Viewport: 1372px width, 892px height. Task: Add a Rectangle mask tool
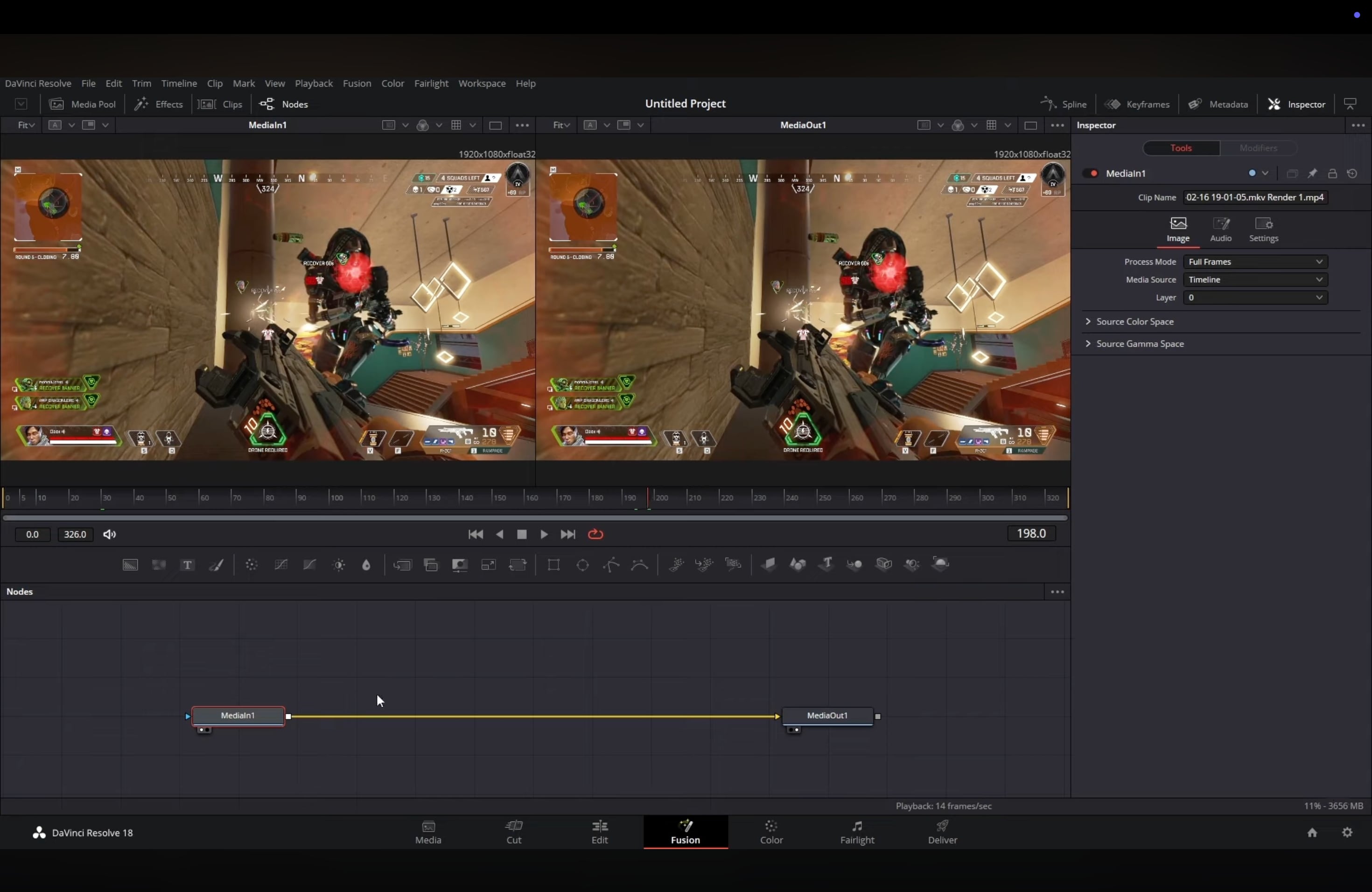[554, 565]
